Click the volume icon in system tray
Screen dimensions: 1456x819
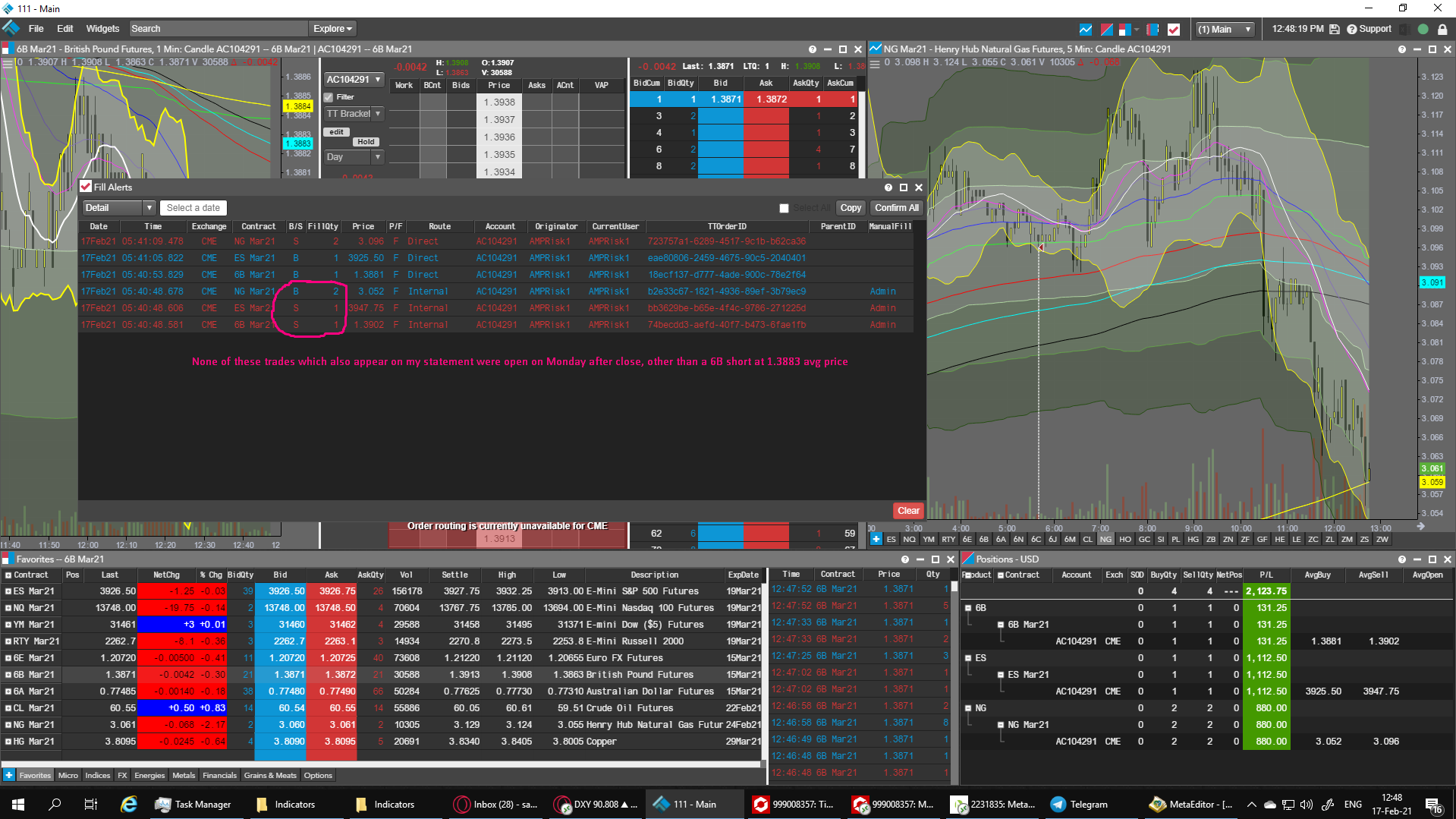click(1306, 805)
